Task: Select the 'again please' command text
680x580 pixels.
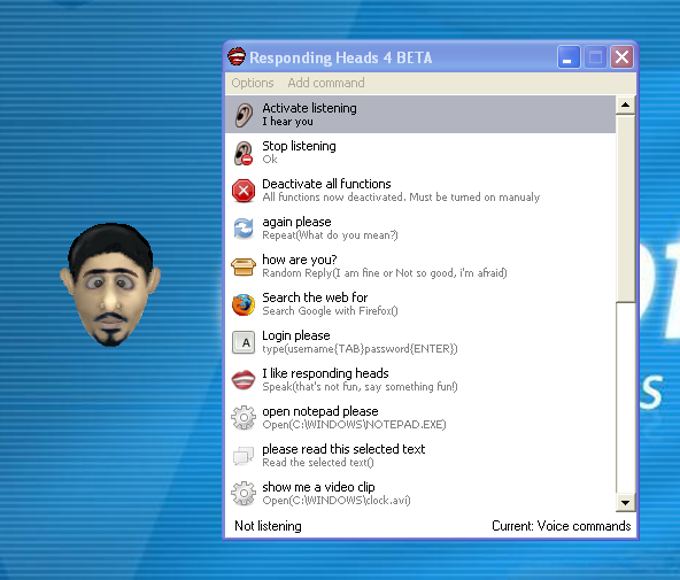Action: 297,222
